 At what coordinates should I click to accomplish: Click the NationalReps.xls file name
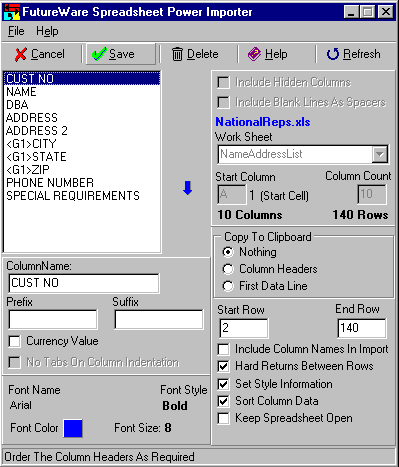click(263, 122)
